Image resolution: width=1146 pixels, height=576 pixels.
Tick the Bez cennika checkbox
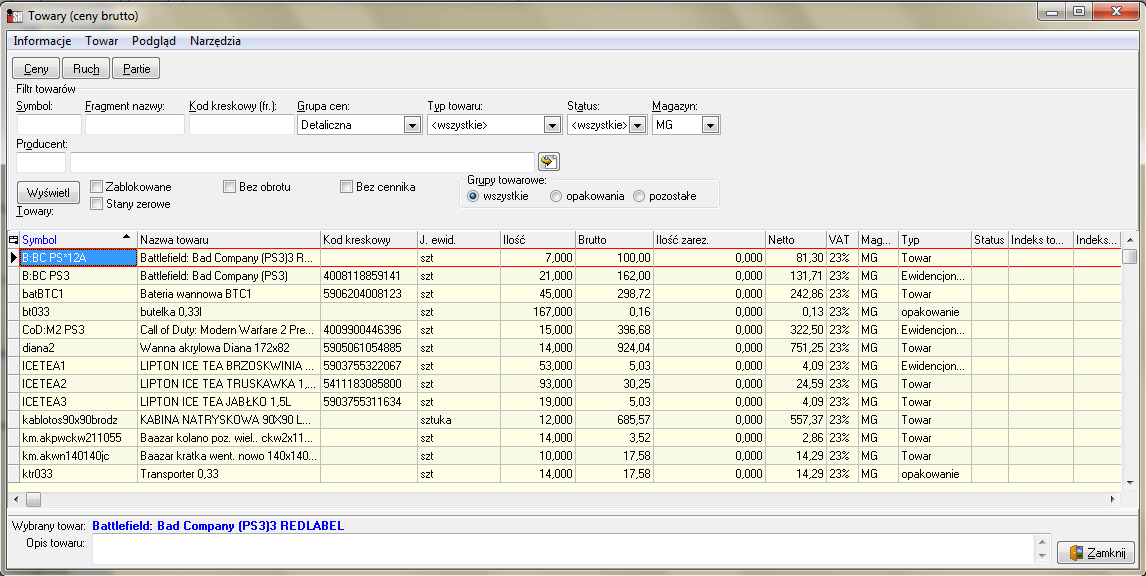[x=346, y=187]
